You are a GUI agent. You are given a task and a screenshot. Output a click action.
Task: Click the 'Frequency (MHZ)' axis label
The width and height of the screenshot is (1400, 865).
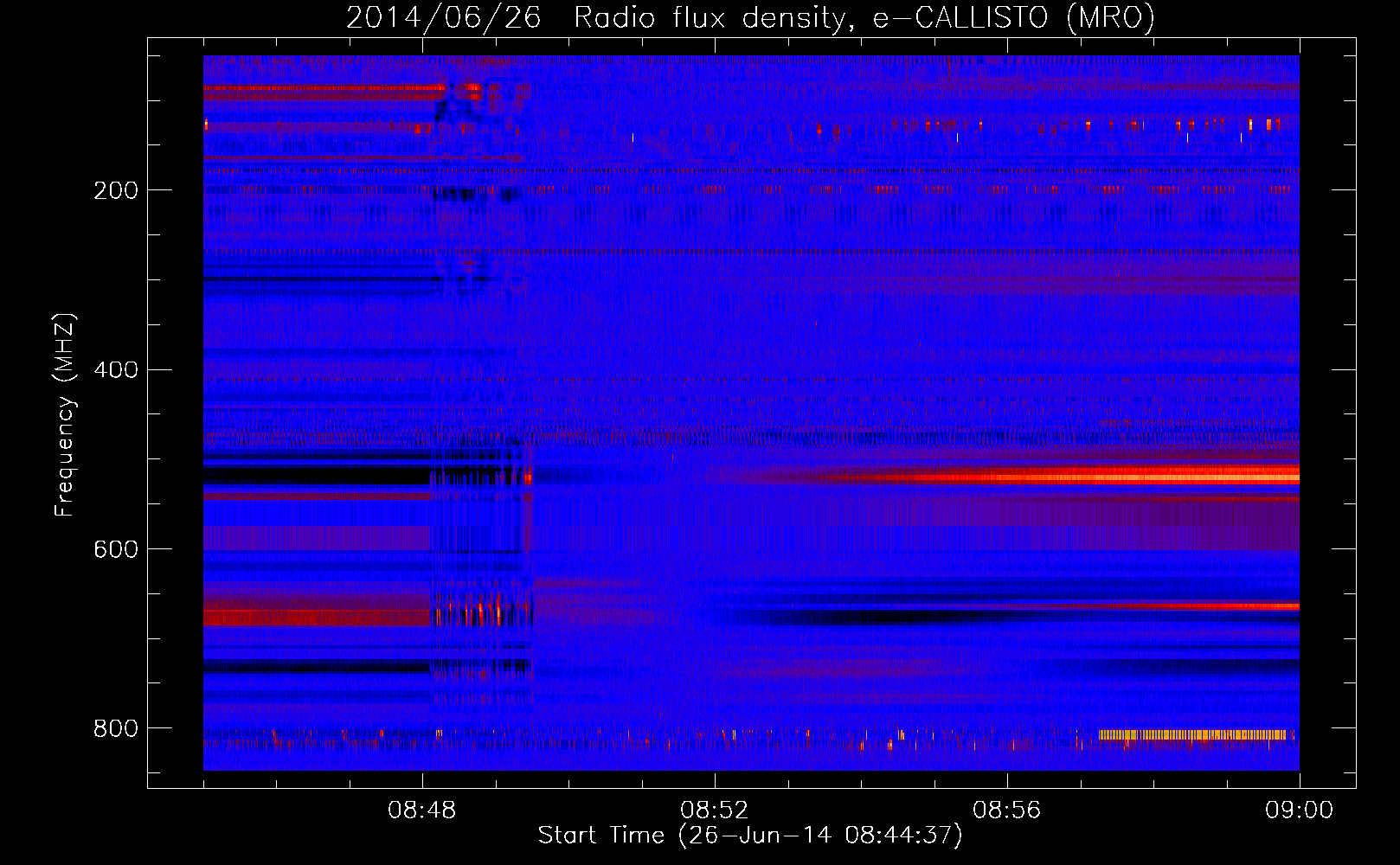pos(65,415)
